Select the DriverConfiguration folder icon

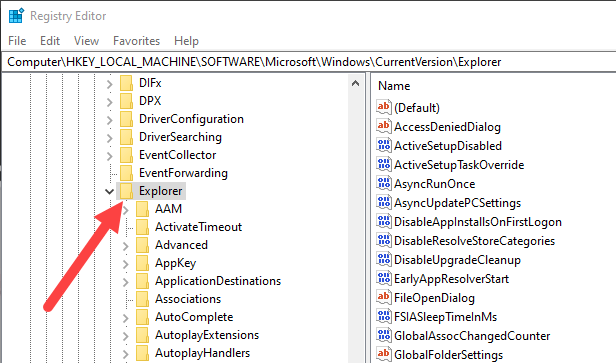point(126,119)
